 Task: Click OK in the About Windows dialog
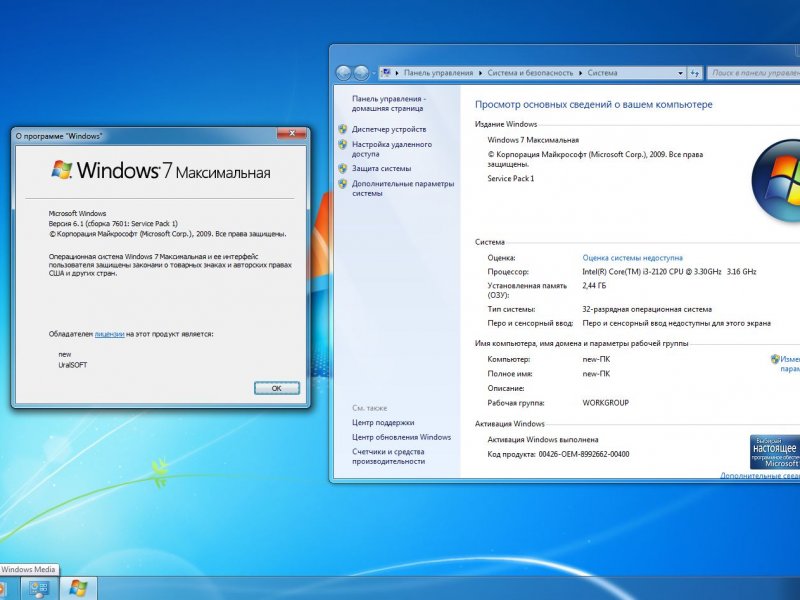(x=277, y=388)
